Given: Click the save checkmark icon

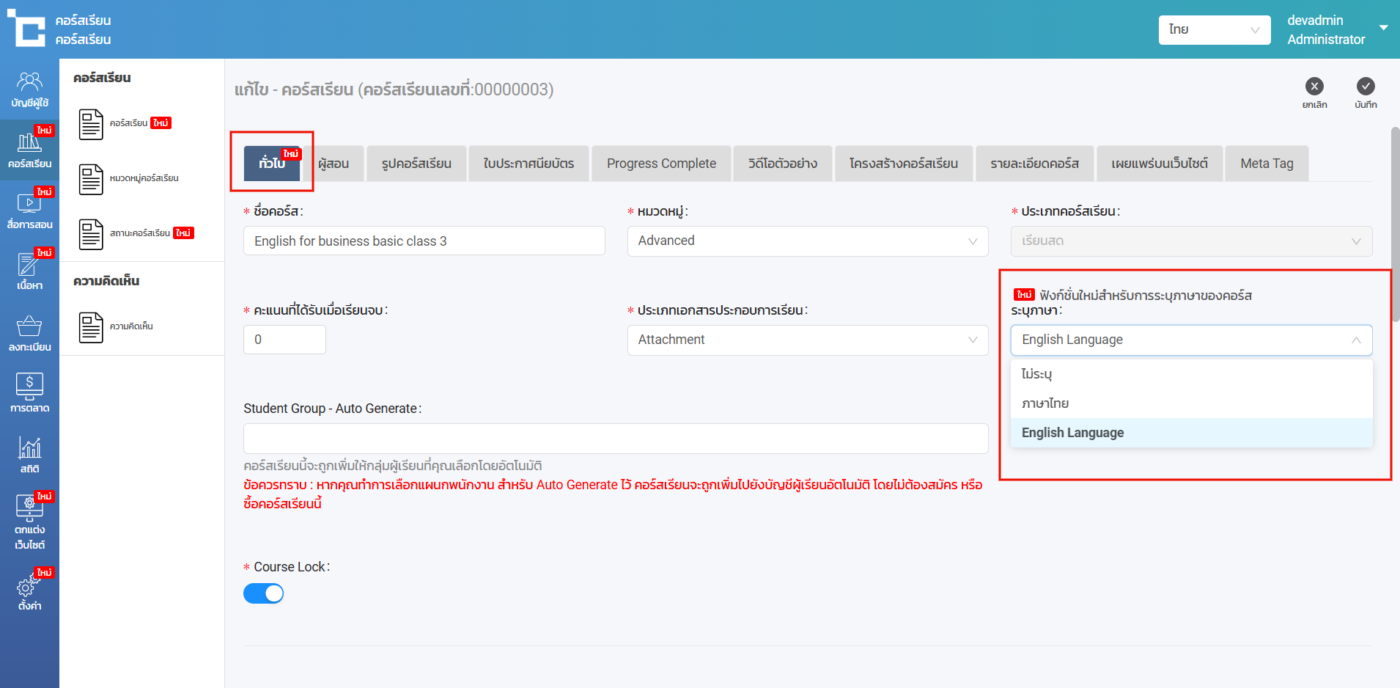Looking at the screenshot, I should pyautogui.click(x=1365, y=87).
